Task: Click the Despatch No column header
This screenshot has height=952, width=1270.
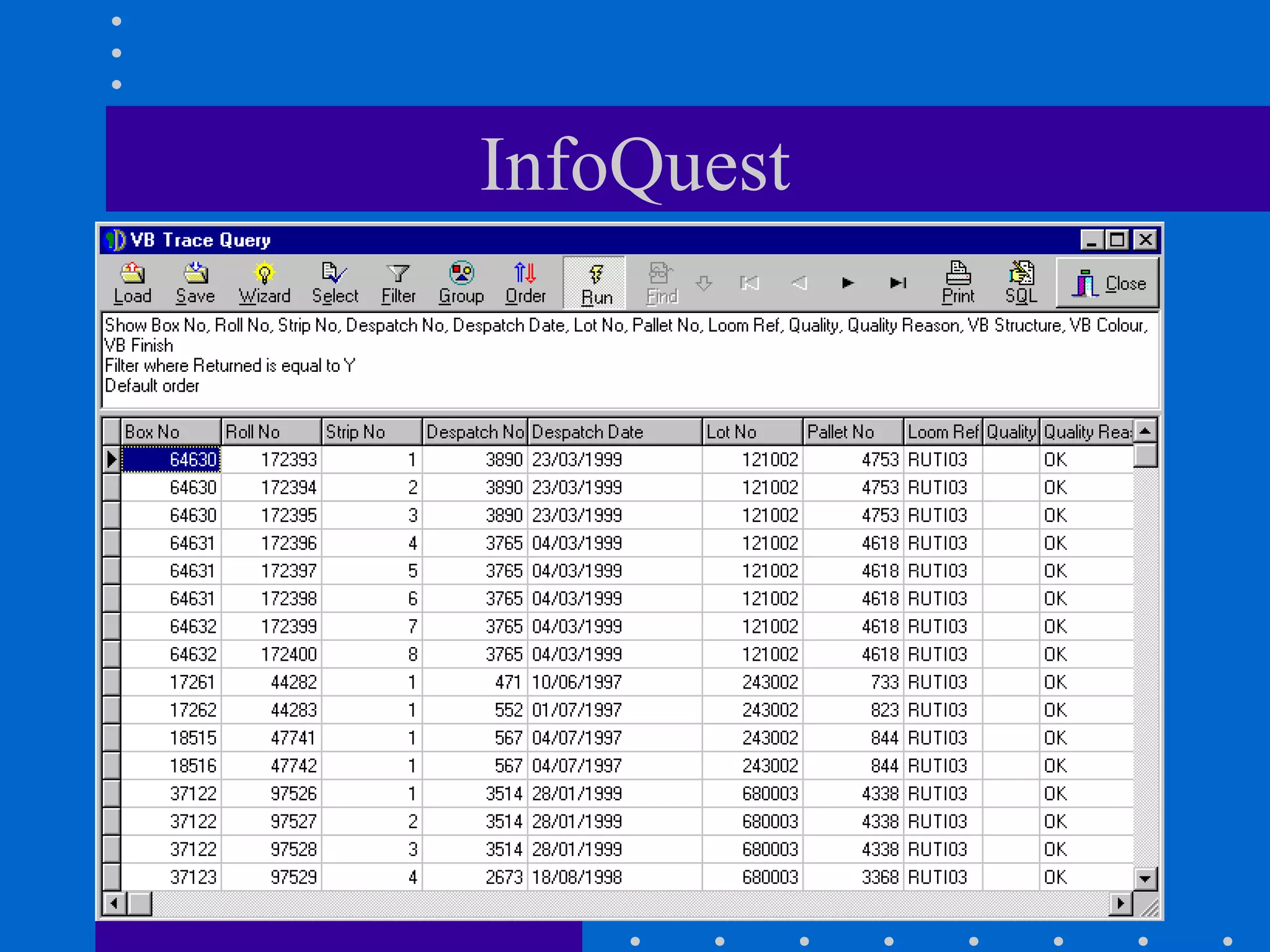Action: tap(475, 432)
